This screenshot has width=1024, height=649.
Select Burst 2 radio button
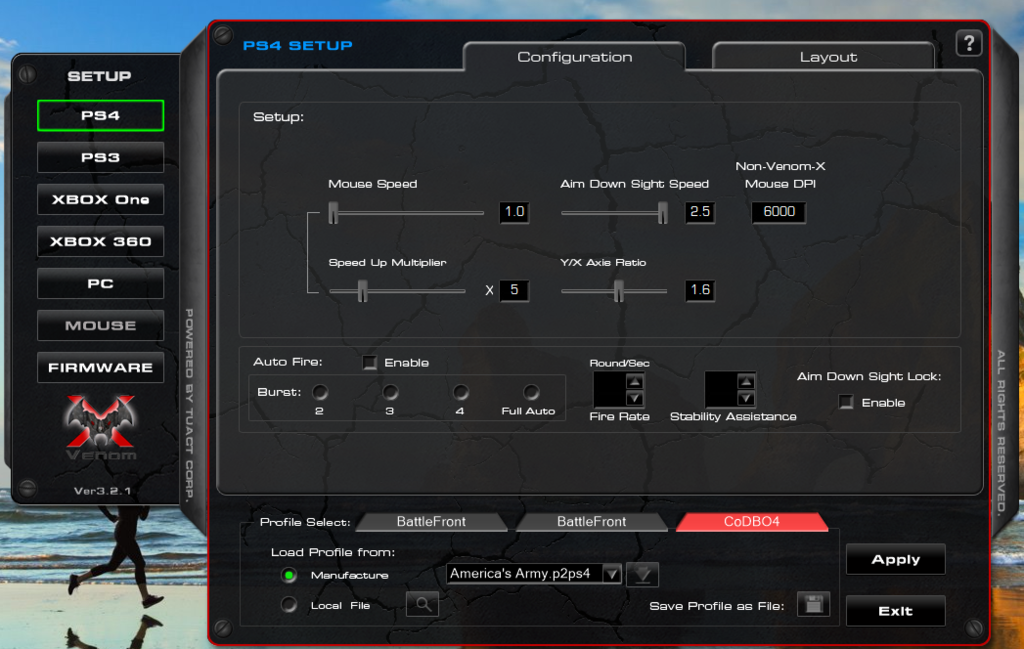tap(319, 392)
